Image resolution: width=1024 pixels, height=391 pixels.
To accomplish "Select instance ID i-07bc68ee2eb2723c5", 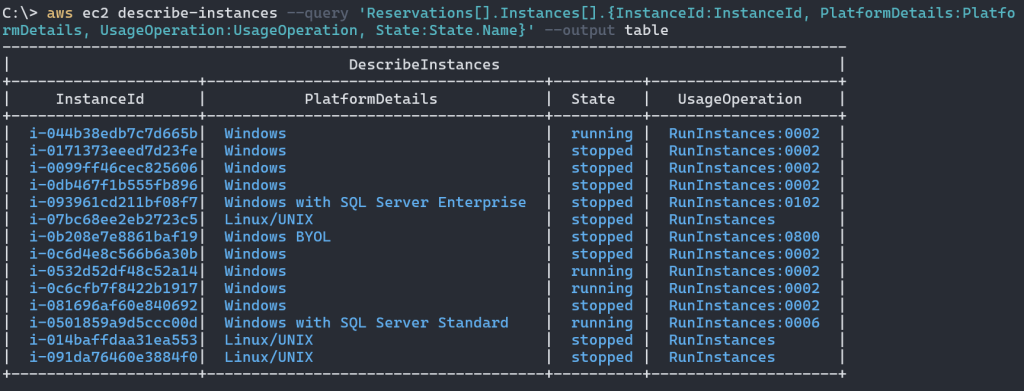I will click(x=114, y=219).
